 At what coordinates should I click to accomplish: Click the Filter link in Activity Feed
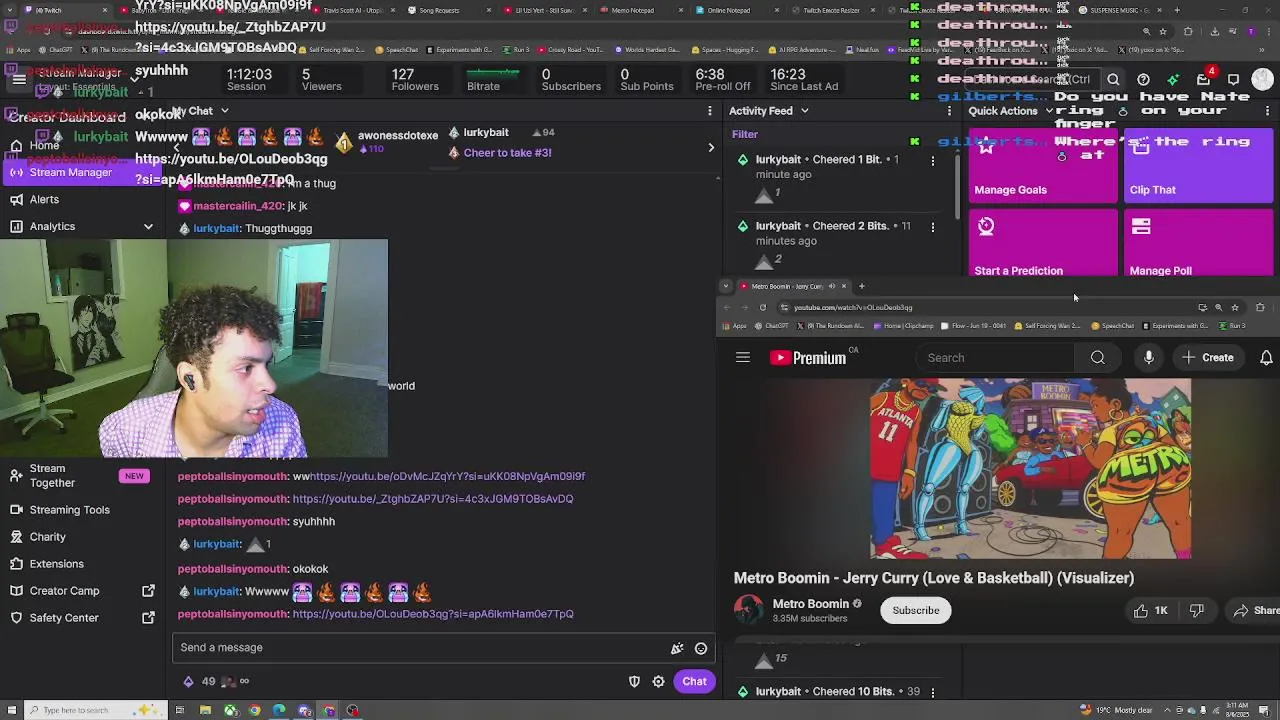click(744, 134)
